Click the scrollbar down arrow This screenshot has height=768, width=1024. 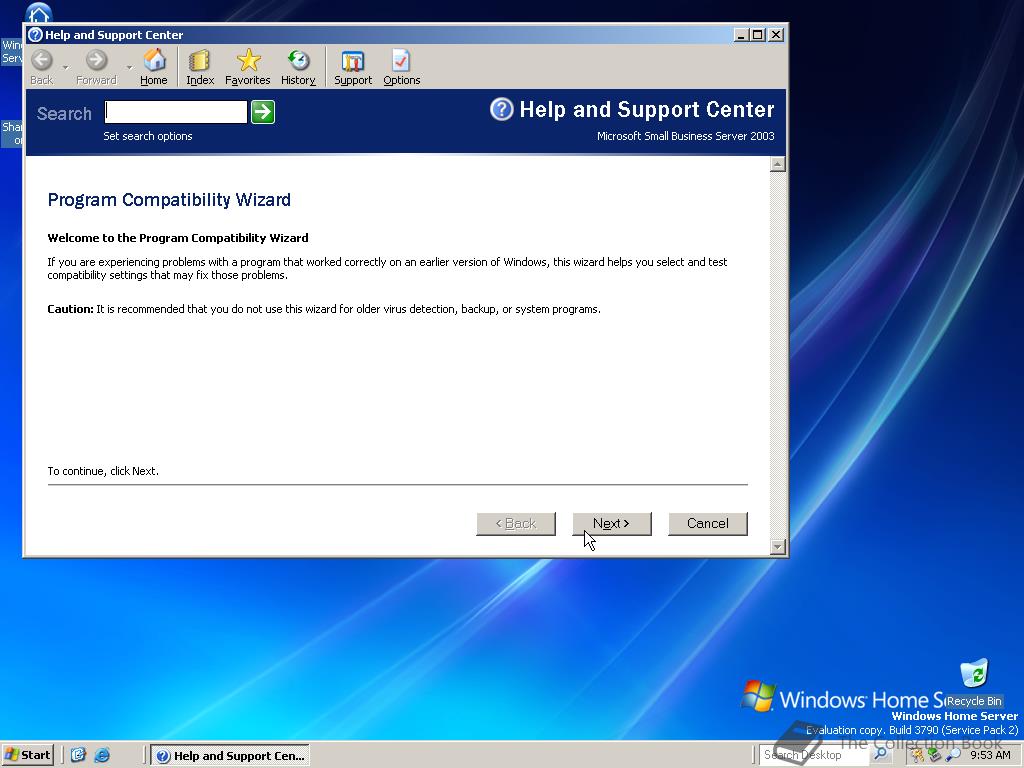[777, 547]
